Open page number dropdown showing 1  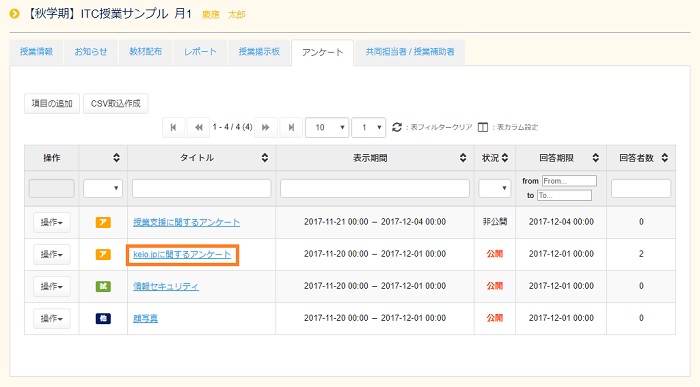369,128
